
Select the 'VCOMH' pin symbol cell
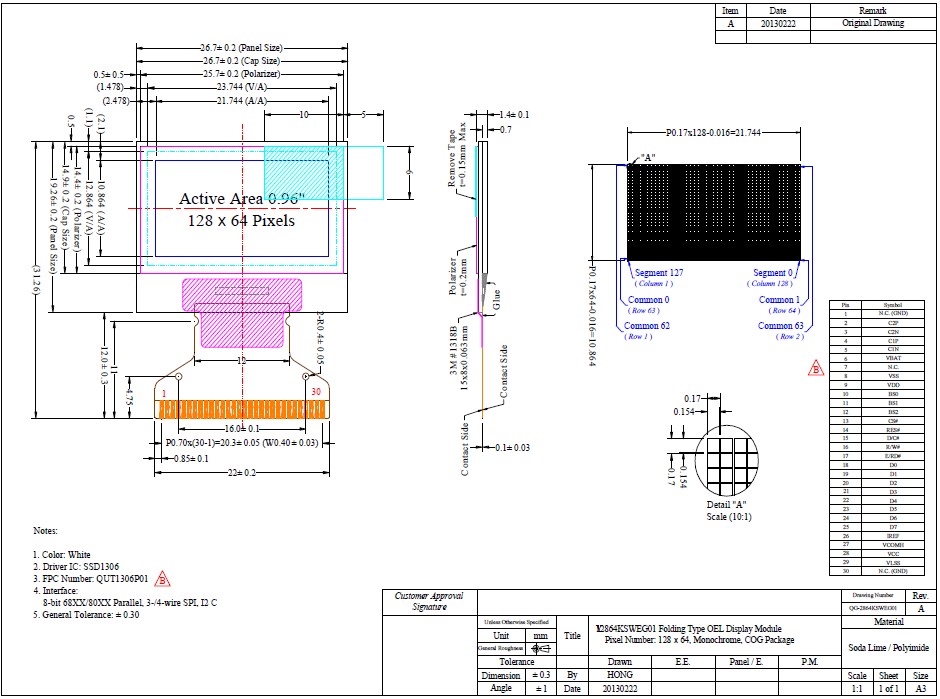tap(893, 545)
